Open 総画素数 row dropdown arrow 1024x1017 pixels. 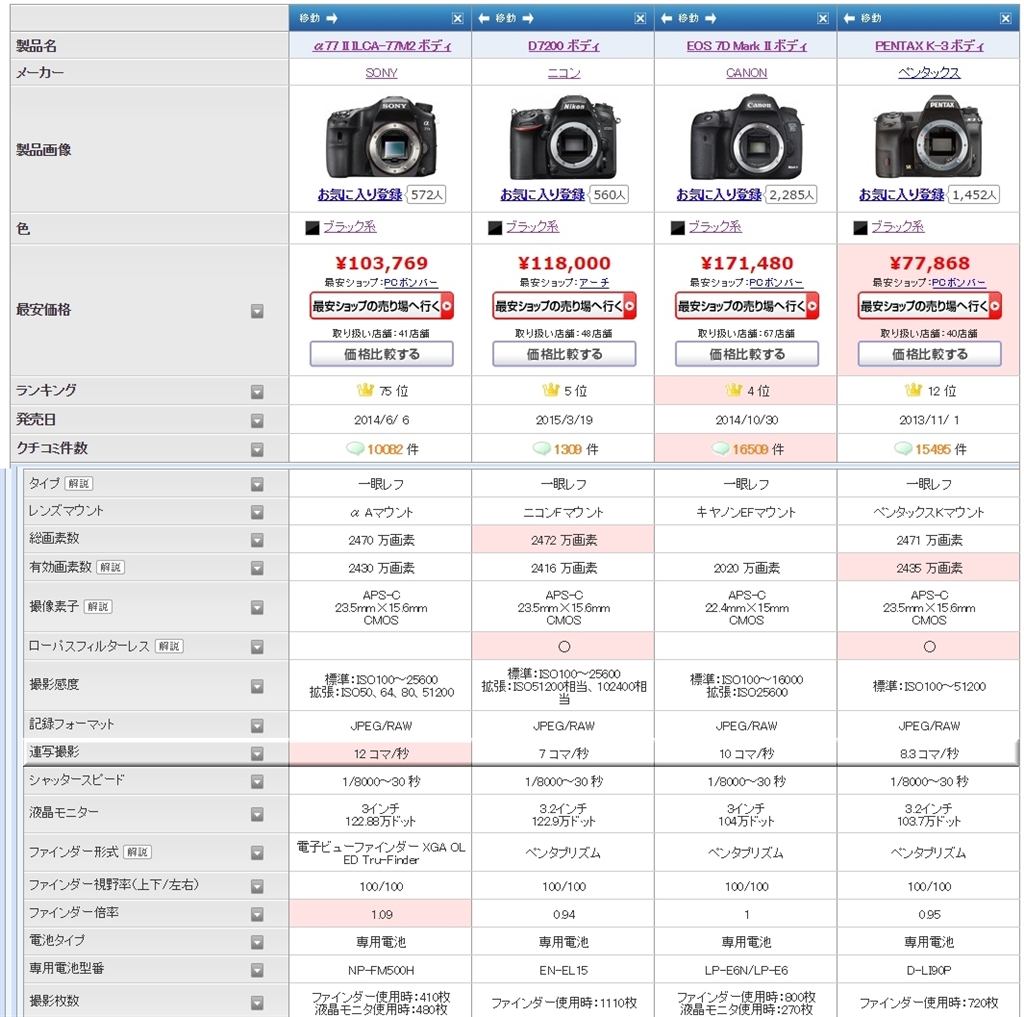coord(257,540)
